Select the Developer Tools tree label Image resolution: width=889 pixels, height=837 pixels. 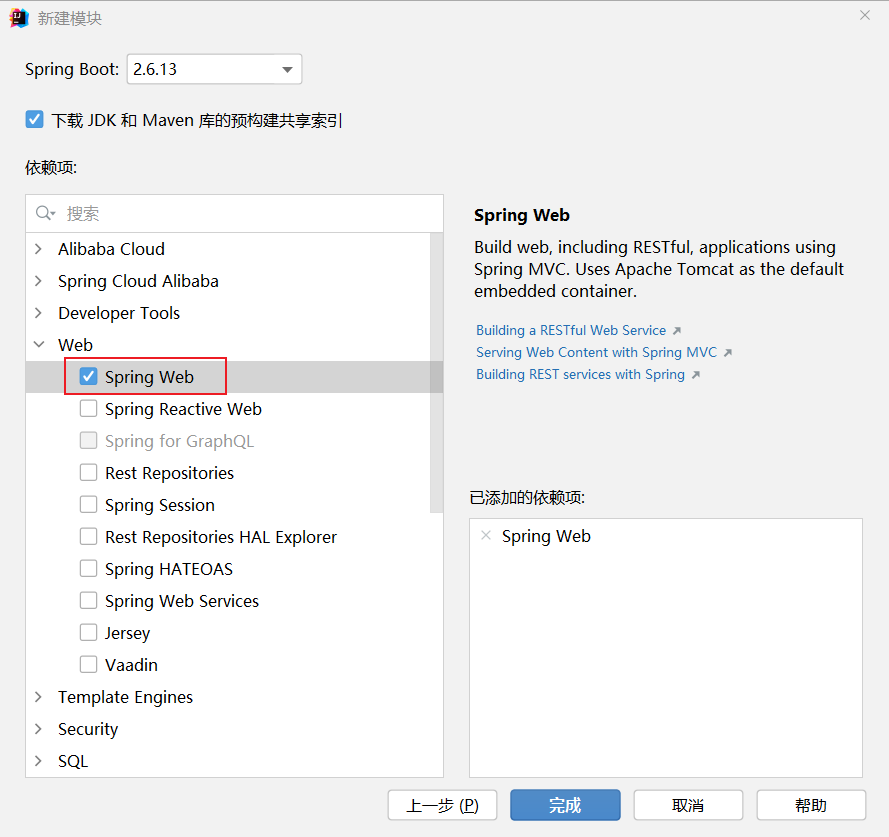[119, 313]
